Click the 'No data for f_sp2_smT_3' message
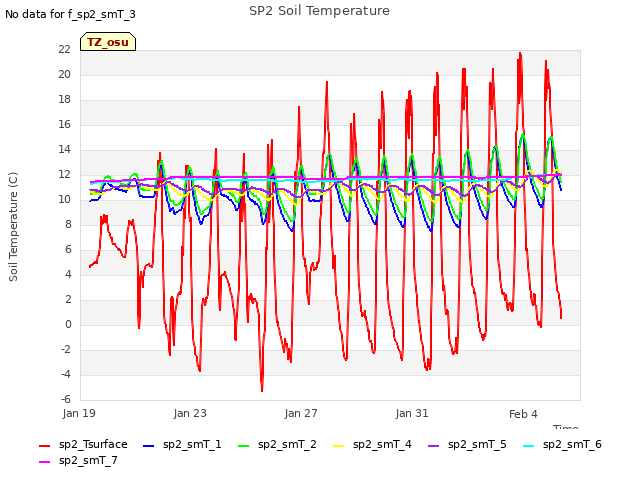This screenshot has width=640, height=480. click(x=70, y=14)
